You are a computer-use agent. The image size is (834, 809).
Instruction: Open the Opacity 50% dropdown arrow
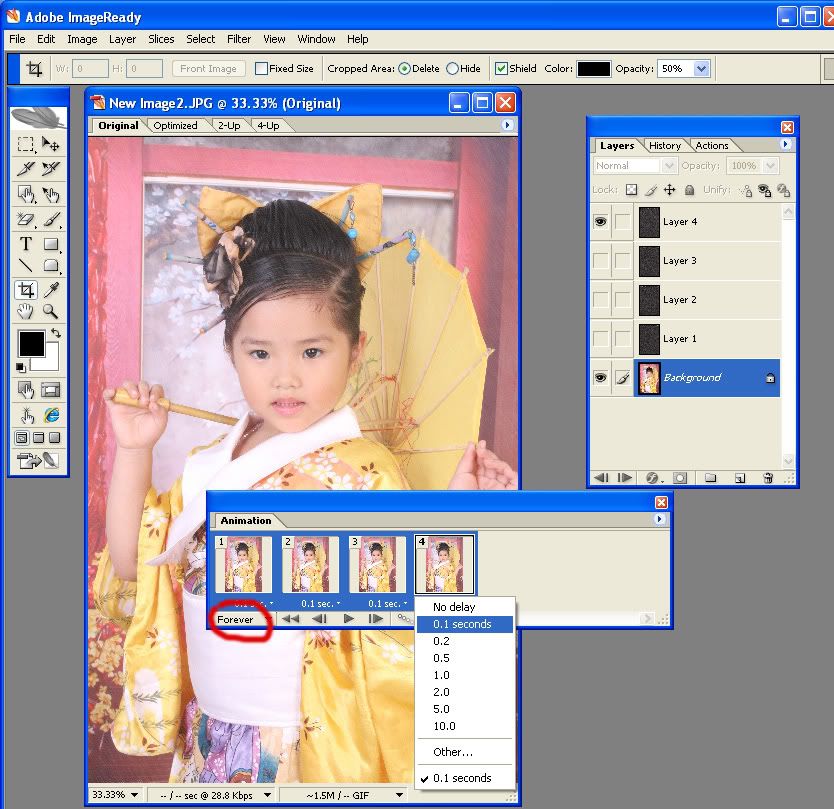pos(701,69)
